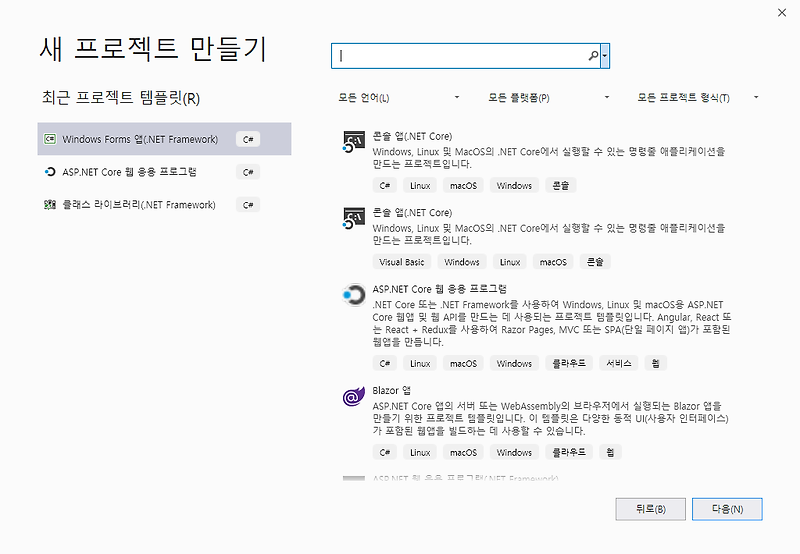This screenshot has height=554, width=800.
Task: Click the C# tag under ASP.NET Core template
Action: point(385,364)
